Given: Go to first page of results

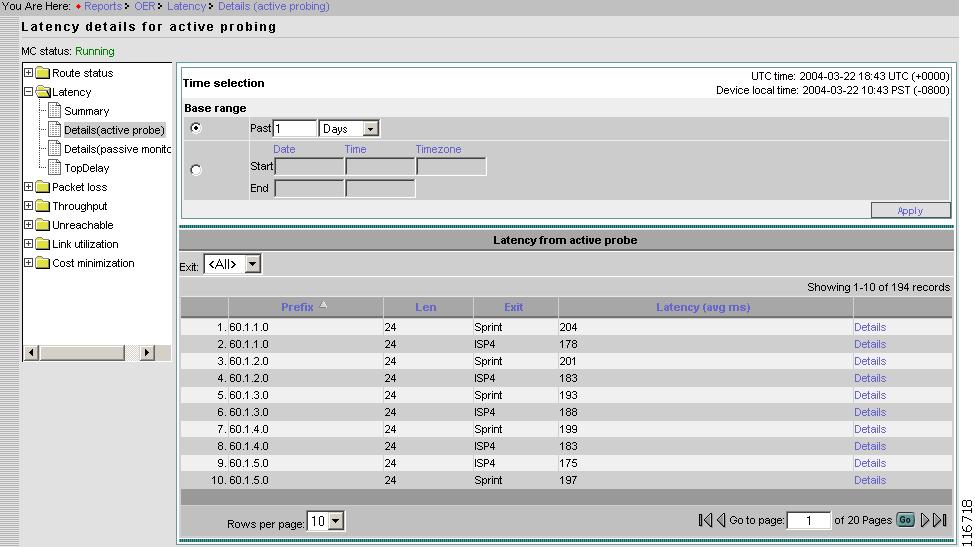Looking at the screenshot, I should (x=705, y=520).
